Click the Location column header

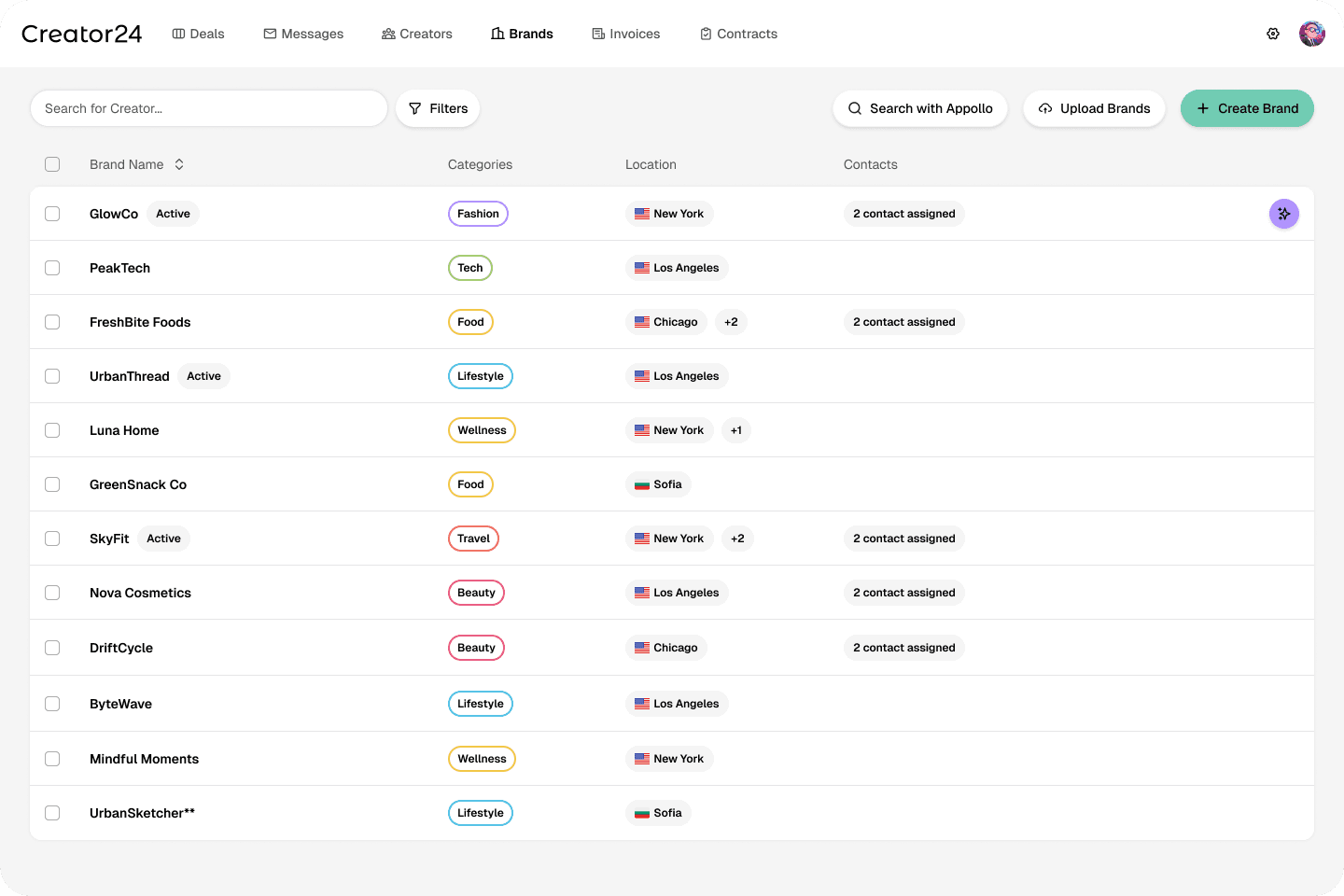[651, 164]
